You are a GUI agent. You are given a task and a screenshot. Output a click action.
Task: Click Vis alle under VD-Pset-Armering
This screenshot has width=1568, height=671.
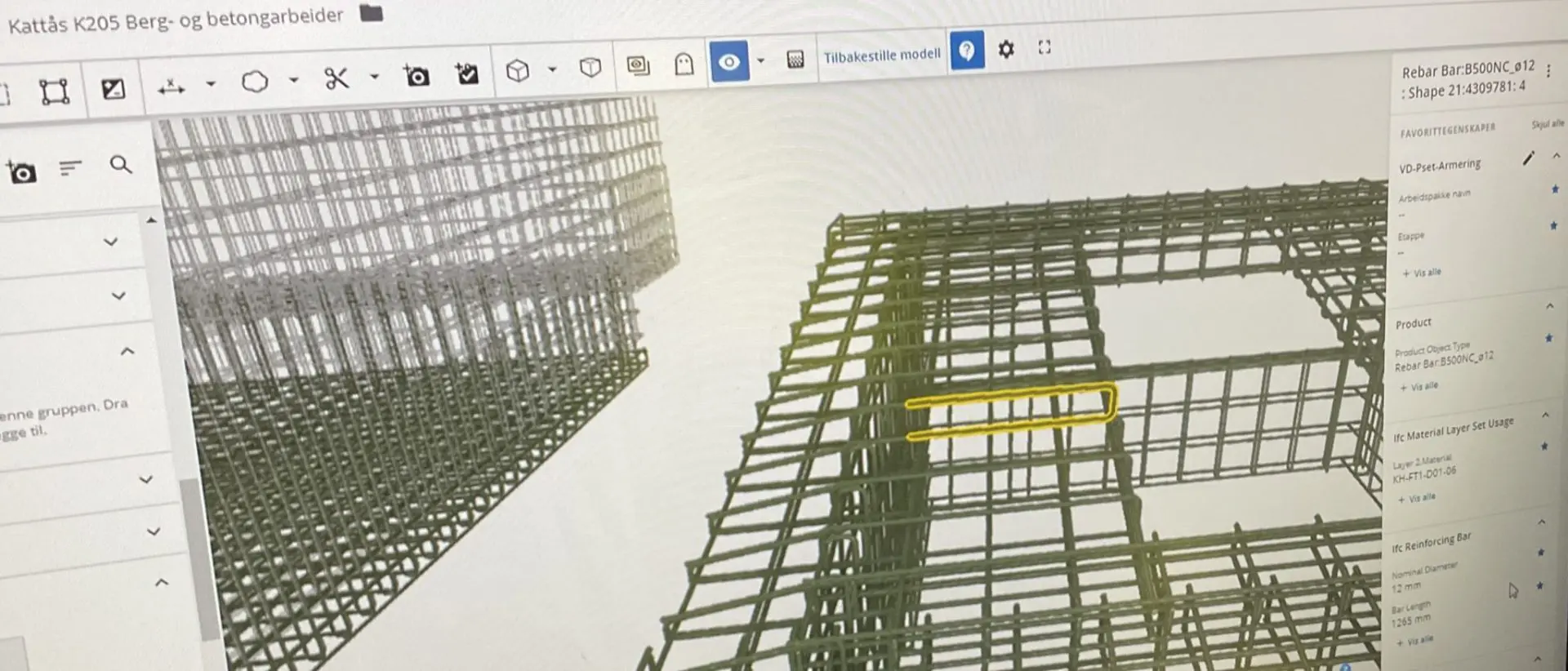(x=1422, y=273)
